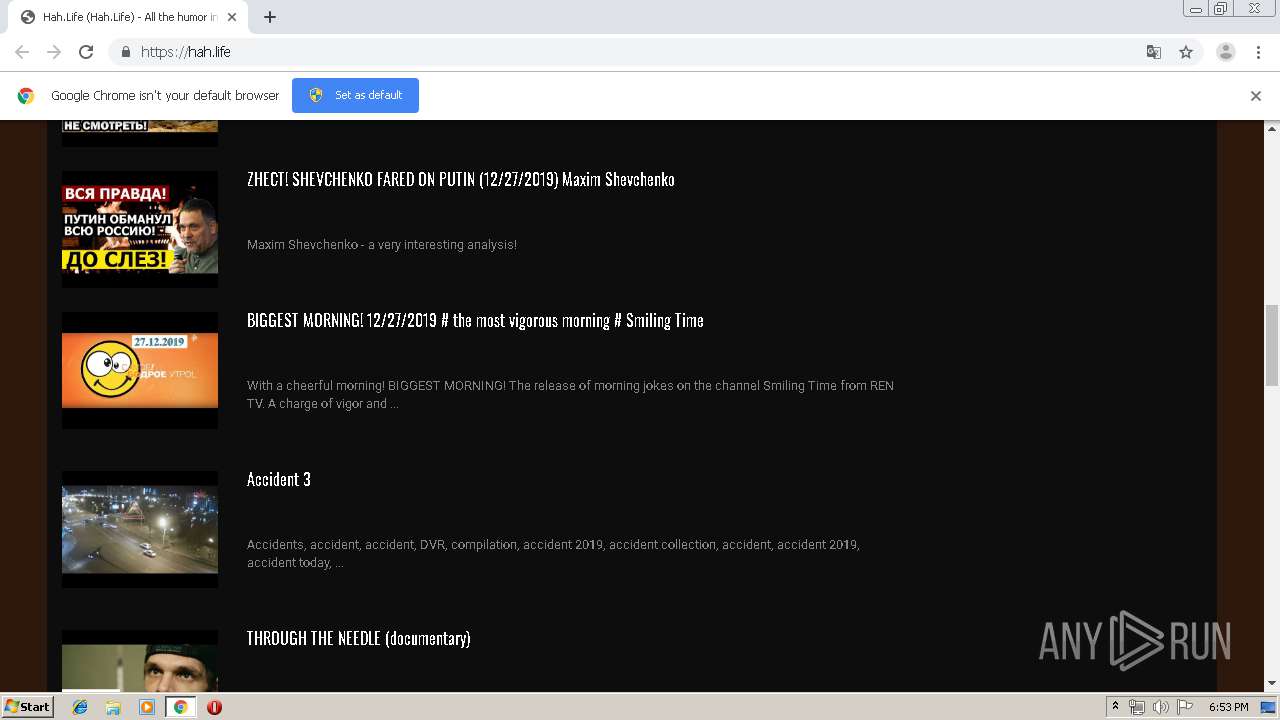Open the Windows Start menu
This screenshot has width=1280, height=720.
(x=28, y=706)
